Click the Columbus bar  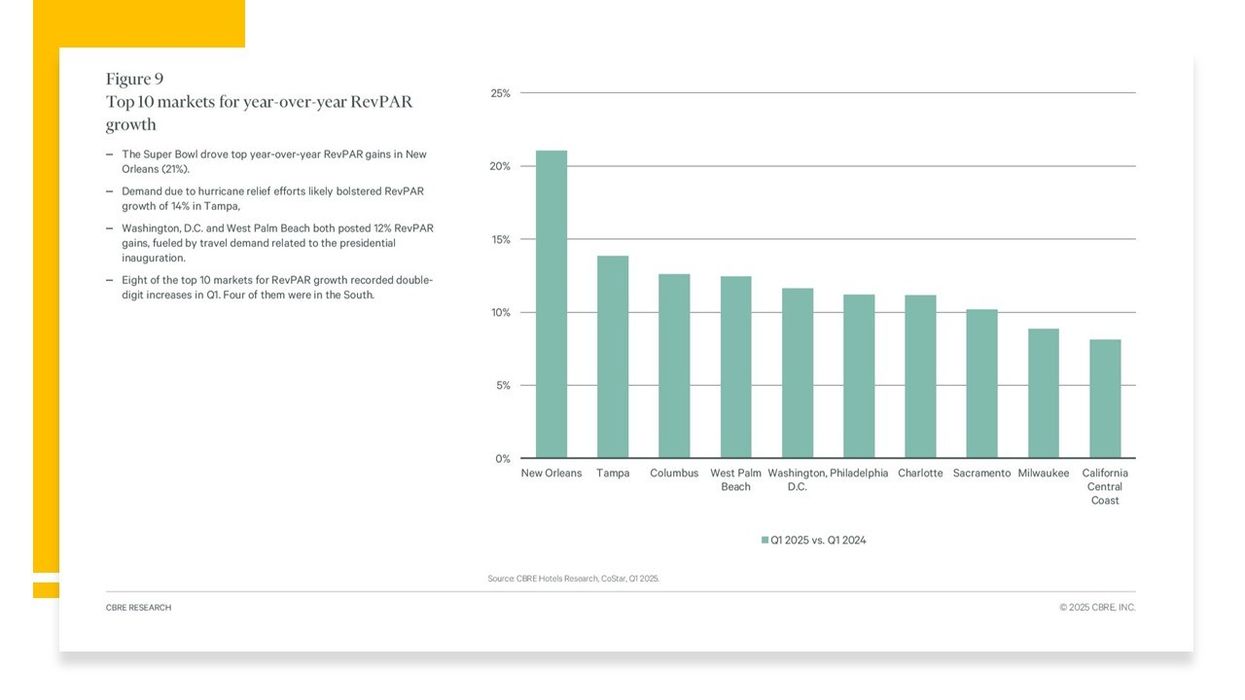674,366
